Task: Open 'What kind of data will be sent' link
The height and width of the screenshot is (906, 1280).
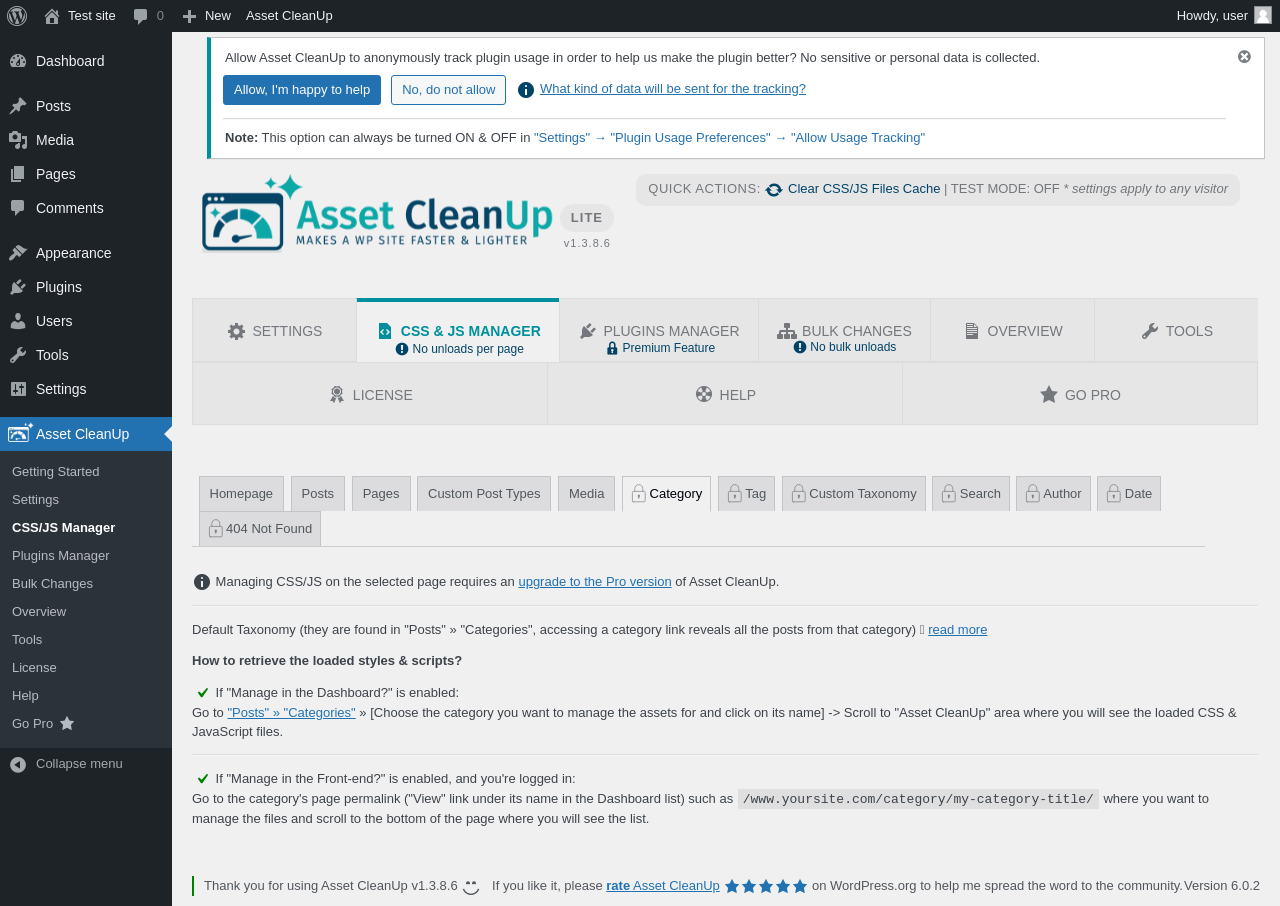Action: 673,89
